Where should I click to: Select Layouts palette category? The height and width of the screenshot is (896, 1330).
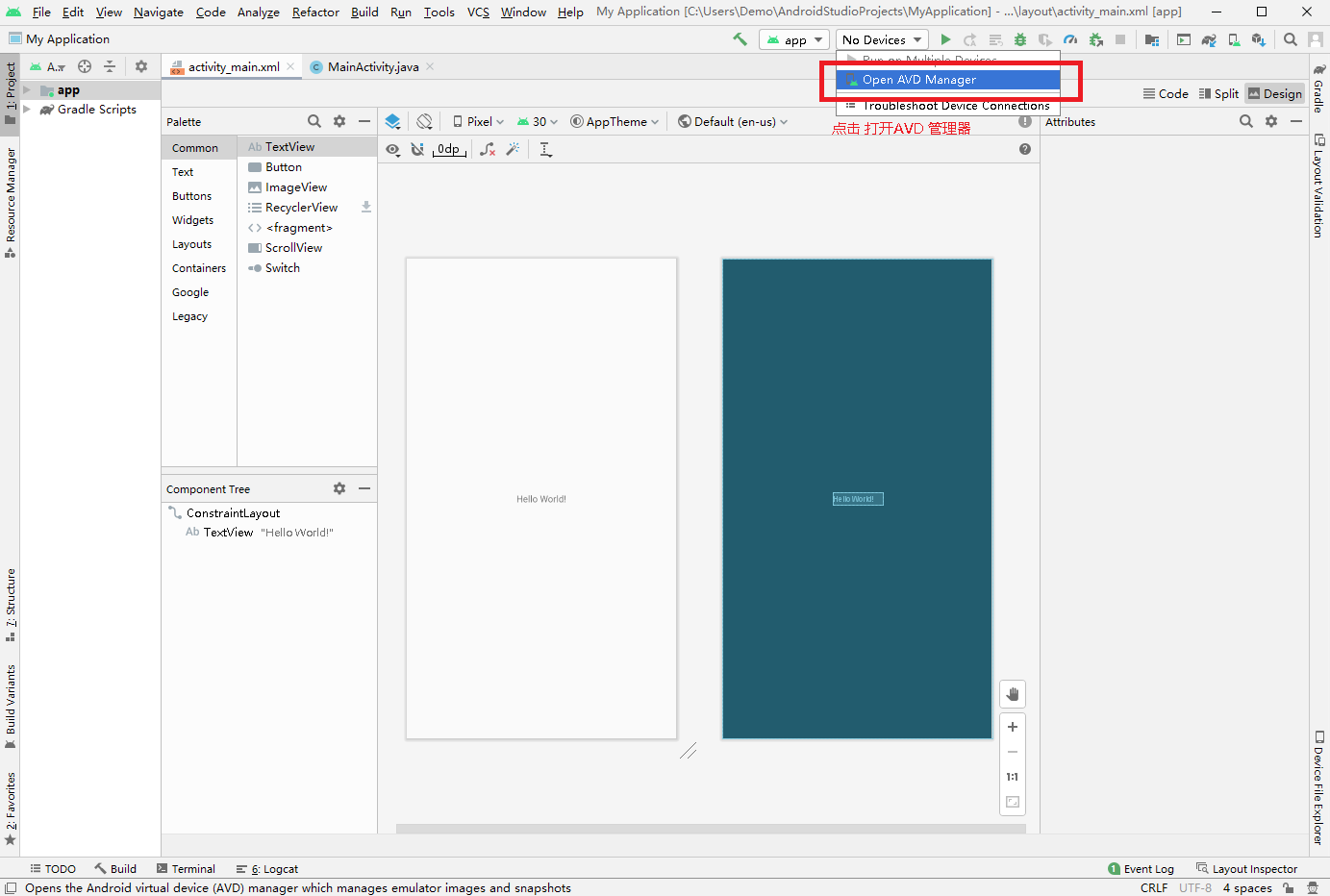(x=191, y=244)
